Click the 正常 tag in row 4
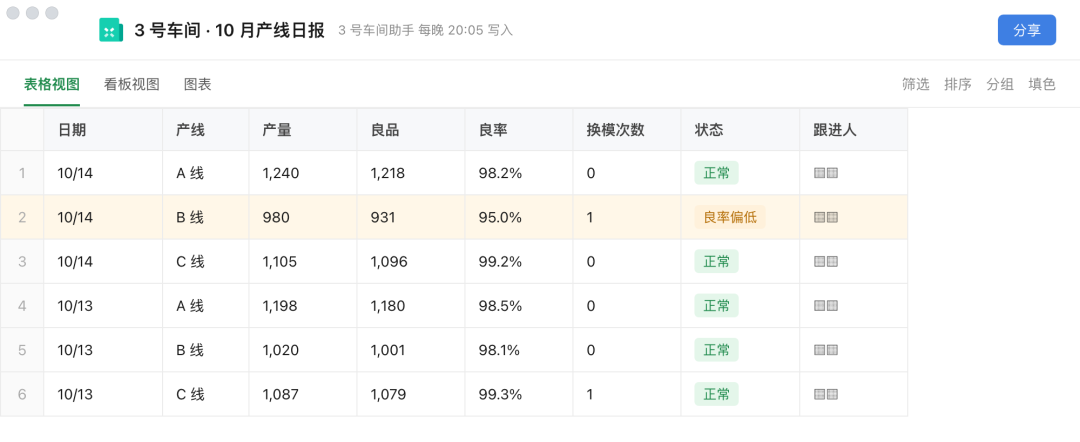Viewport: 1080px width, 442px height. (716, 306)
